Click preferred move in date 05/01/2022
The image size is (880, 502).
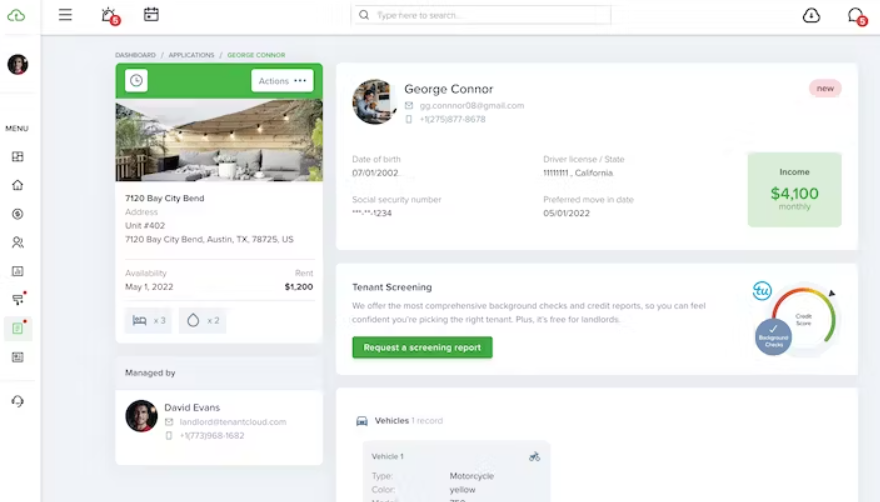click(x=566, y=213)
